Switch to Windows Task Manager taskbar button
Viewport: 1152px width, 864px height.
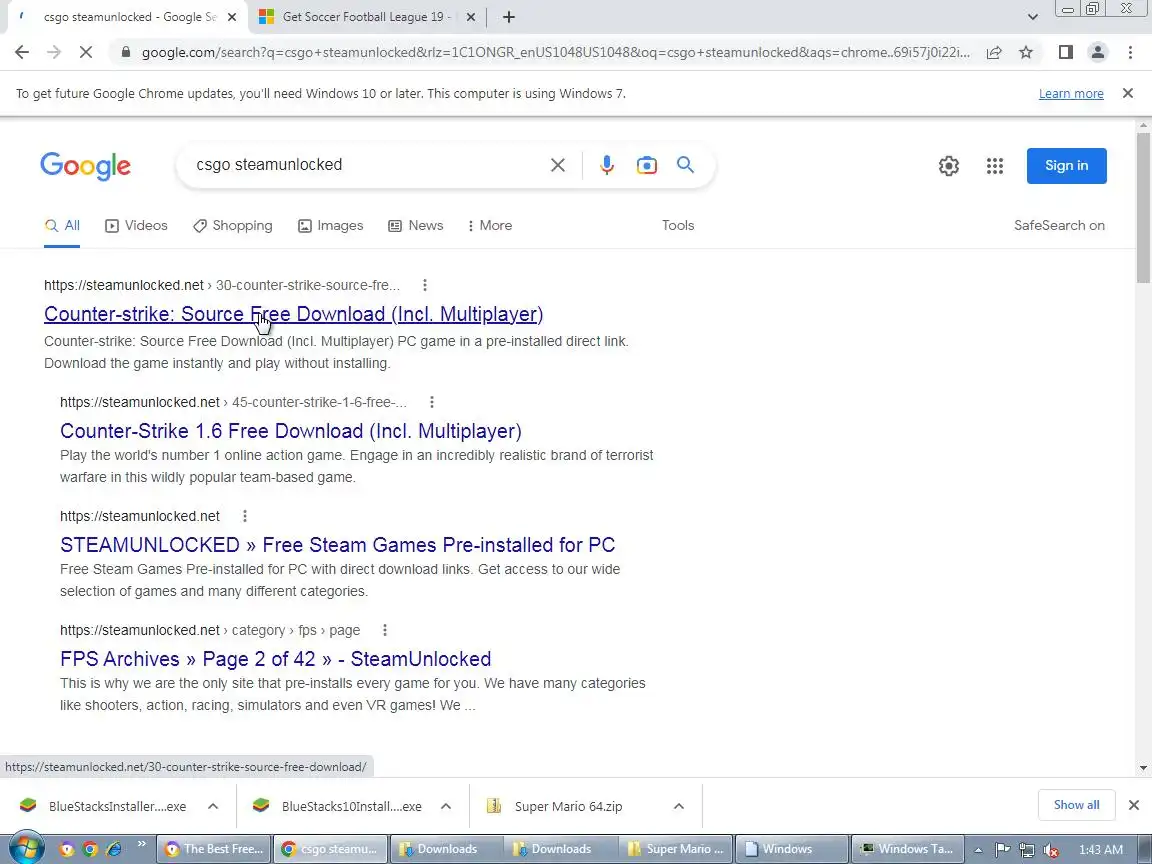click(907, 849)
